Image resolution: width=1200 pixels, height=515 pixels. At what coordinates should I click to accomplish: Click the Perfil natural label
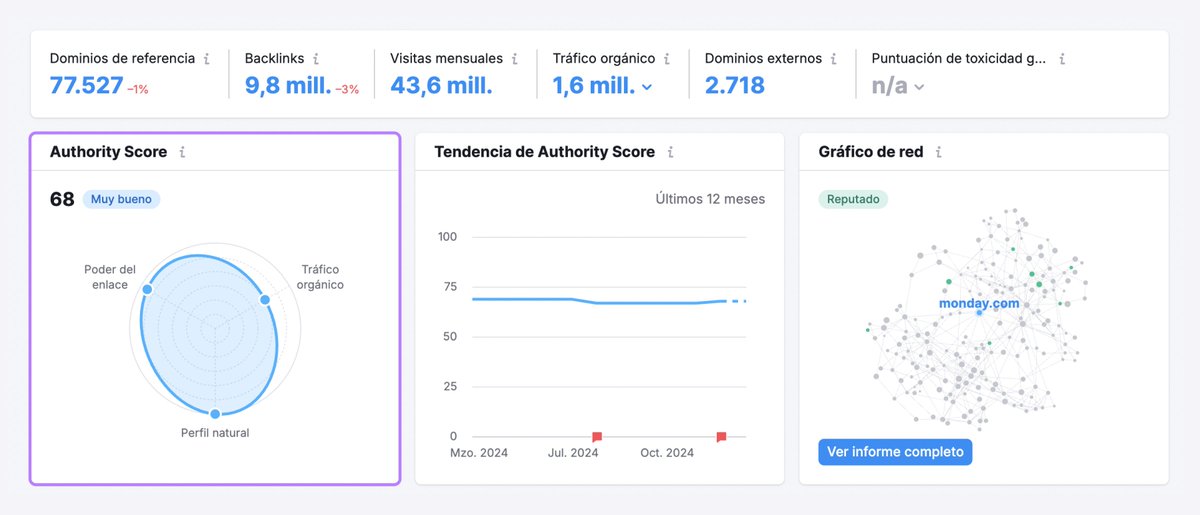pos(215,433)
